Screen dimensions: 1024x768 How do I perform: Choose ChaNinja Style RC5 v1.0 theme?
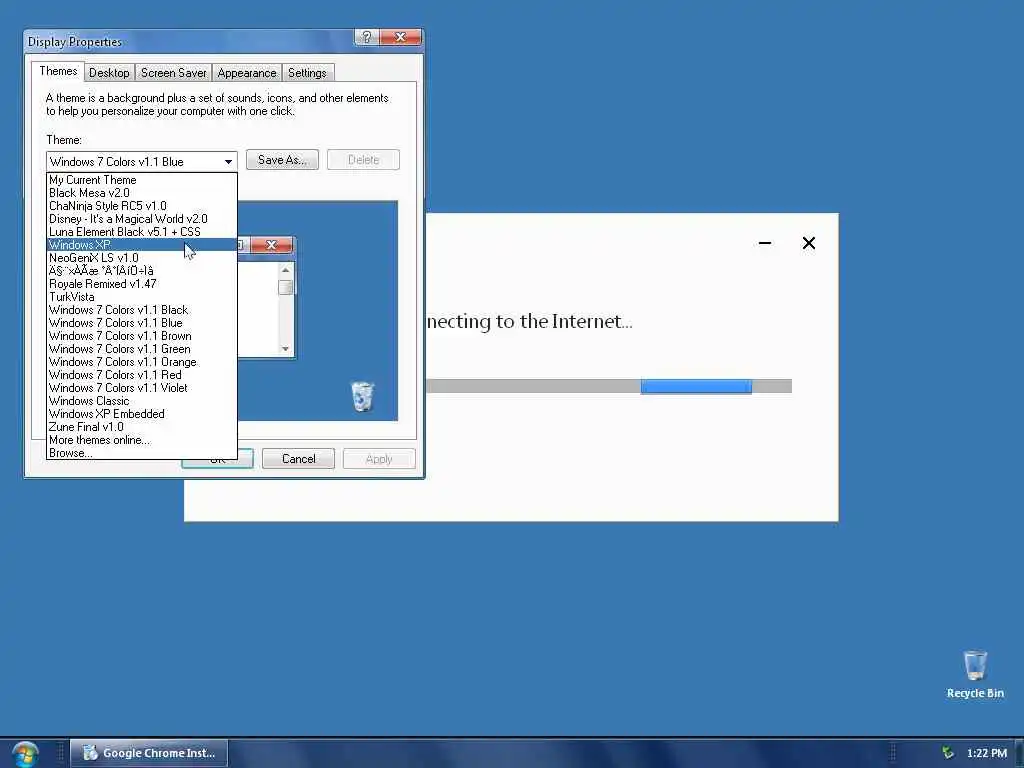click(142, 206)
